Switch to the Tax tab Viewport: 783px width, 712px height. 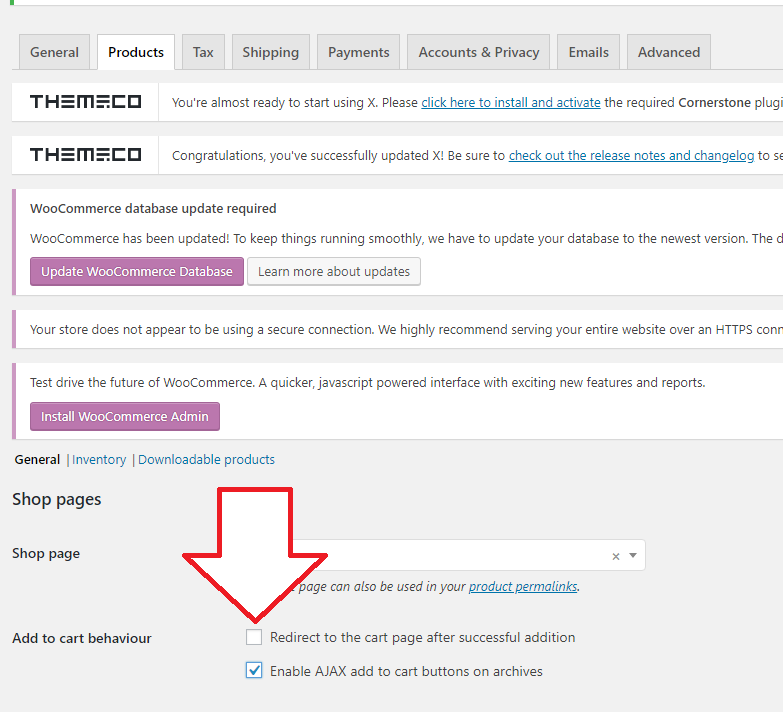point(203,52)
